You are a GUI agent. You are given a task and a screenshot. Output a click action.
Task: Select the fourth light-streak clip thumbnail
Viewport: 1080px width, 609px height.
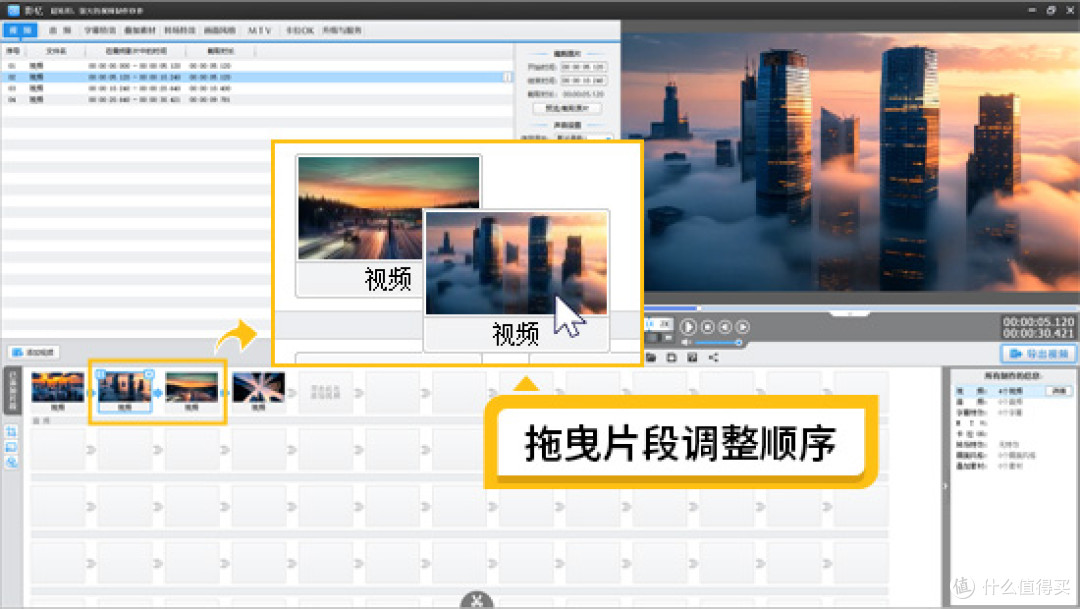click(x=258, y=388)
